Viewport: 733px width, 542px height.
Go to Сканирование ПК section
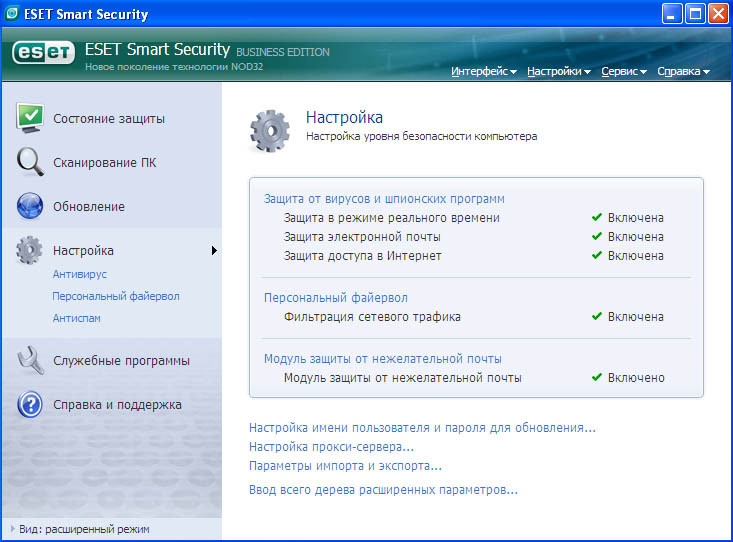click(105, 163)
